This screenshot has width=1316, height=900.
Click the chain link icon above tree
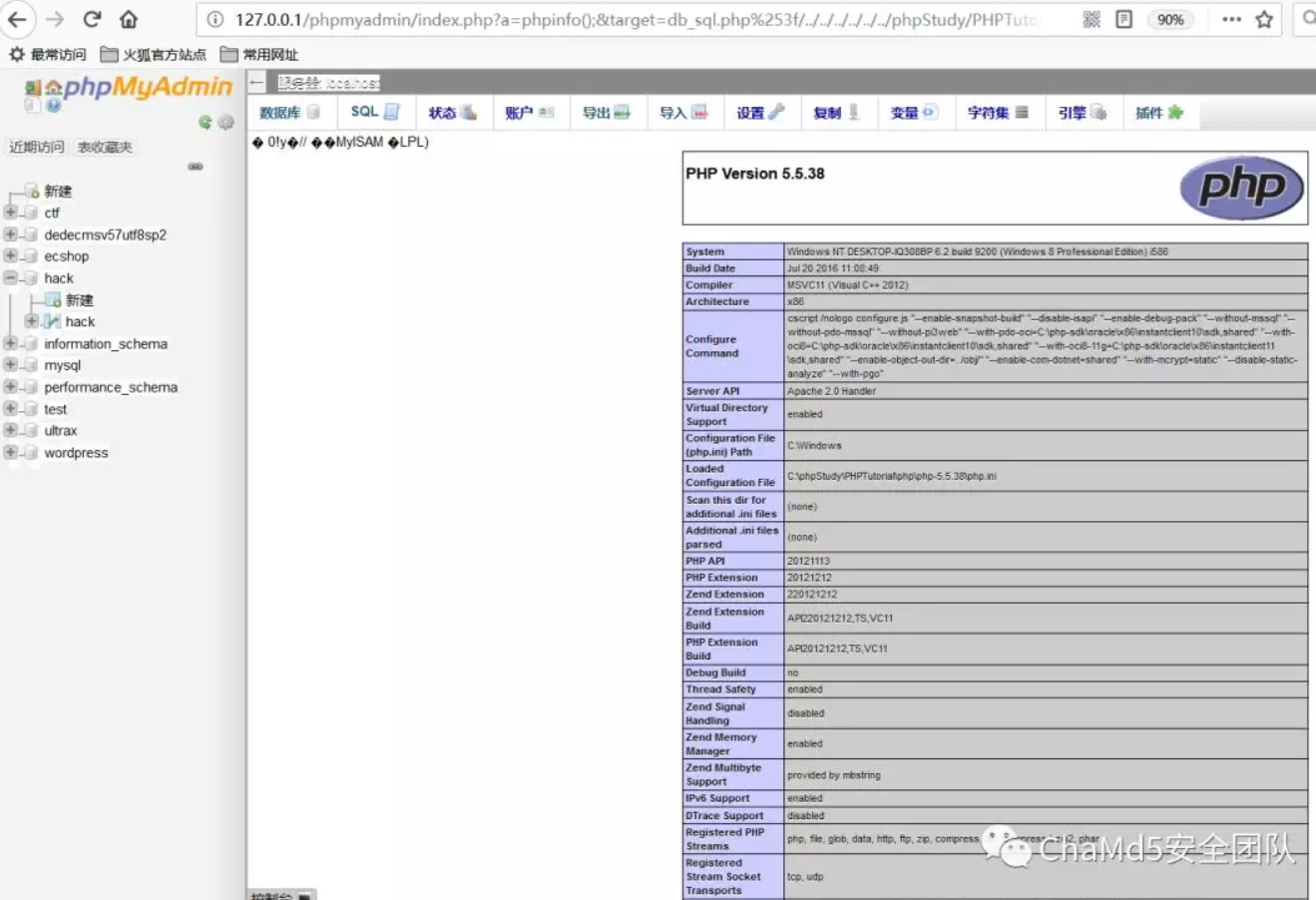click(196, 167)
